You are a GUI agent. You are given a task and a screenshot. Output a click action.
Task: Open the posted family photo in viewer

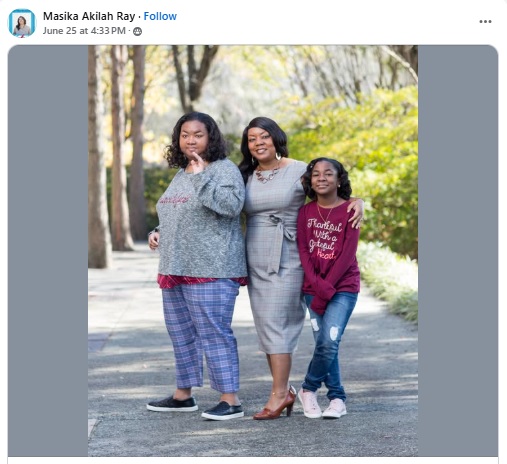point(253,251)
